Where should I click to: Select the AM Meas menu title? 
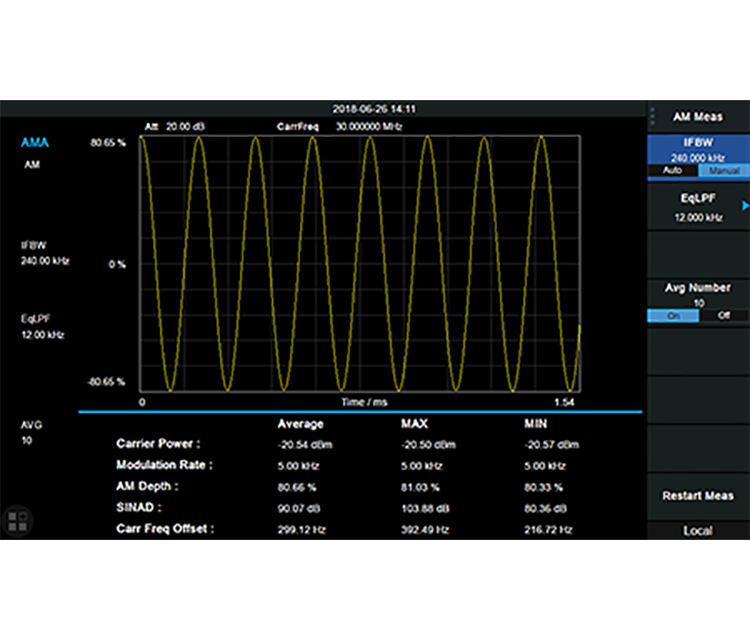coord(697,117)
